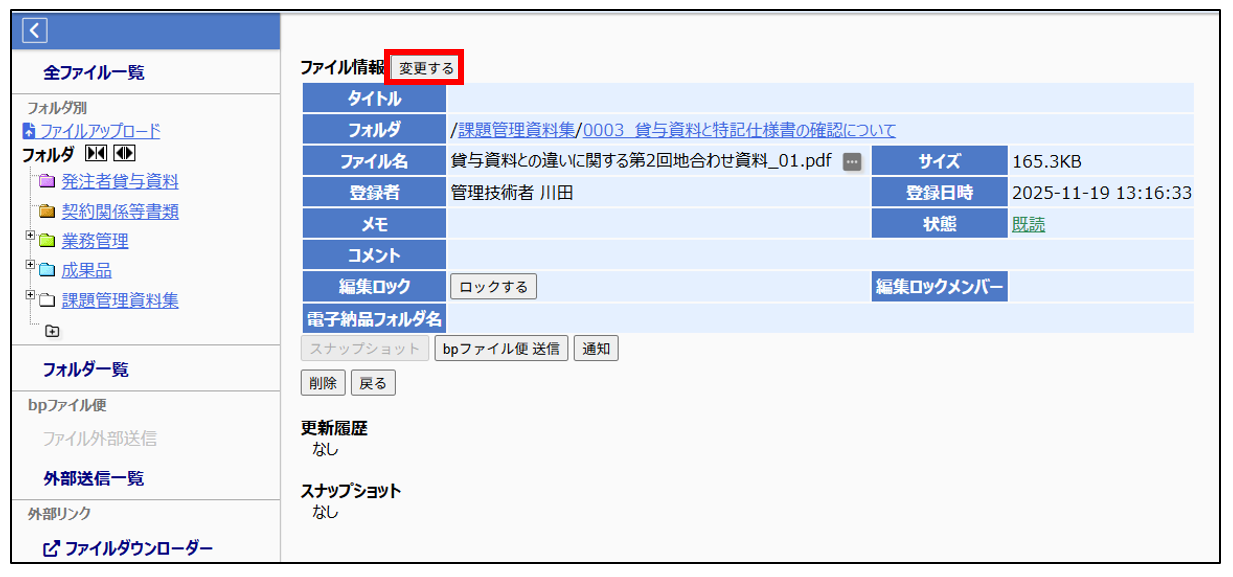Screen dimensions: 1233x577
Task: Open the ファイルダウンローダー external link
Action: coord(127,548)
